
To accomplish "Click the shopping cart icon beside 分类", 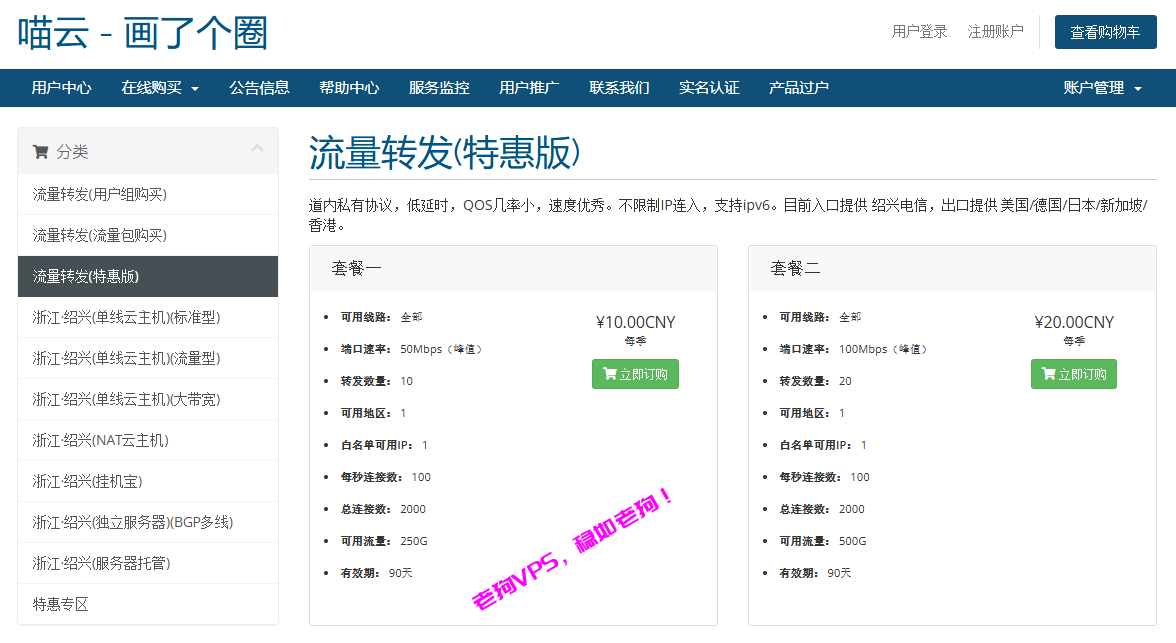I will (40, 152).
